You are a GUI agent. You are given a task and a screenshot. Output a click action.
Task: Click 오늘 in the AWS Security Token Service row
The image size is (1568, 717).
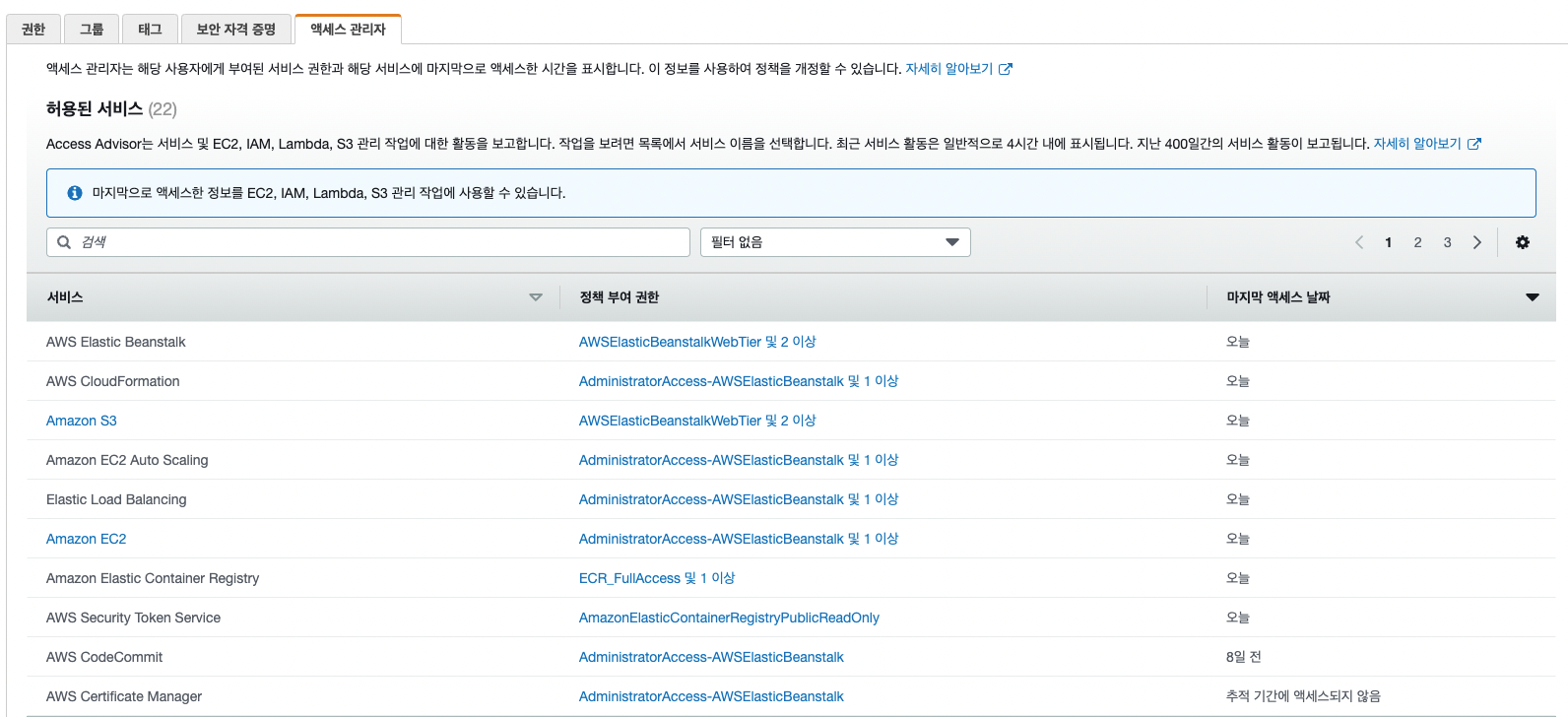1238,618
